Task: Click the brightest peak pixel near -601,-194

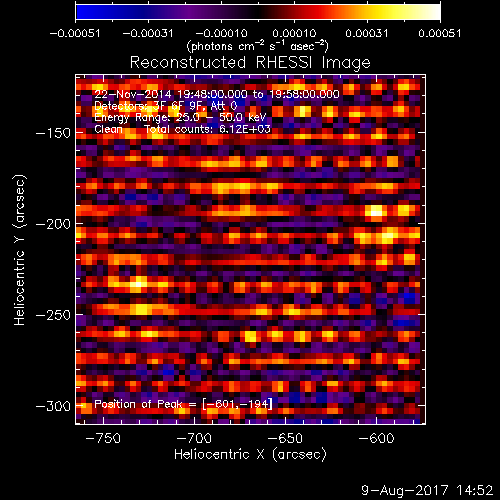Action: (x=376, y=211)
